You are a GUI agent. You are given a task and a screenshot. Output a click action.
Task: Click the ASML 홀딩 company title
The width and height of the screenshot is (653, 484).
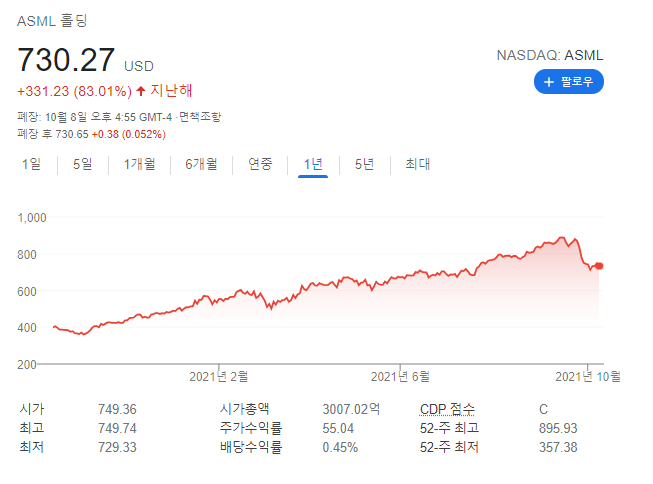click(x=52, y=20)
